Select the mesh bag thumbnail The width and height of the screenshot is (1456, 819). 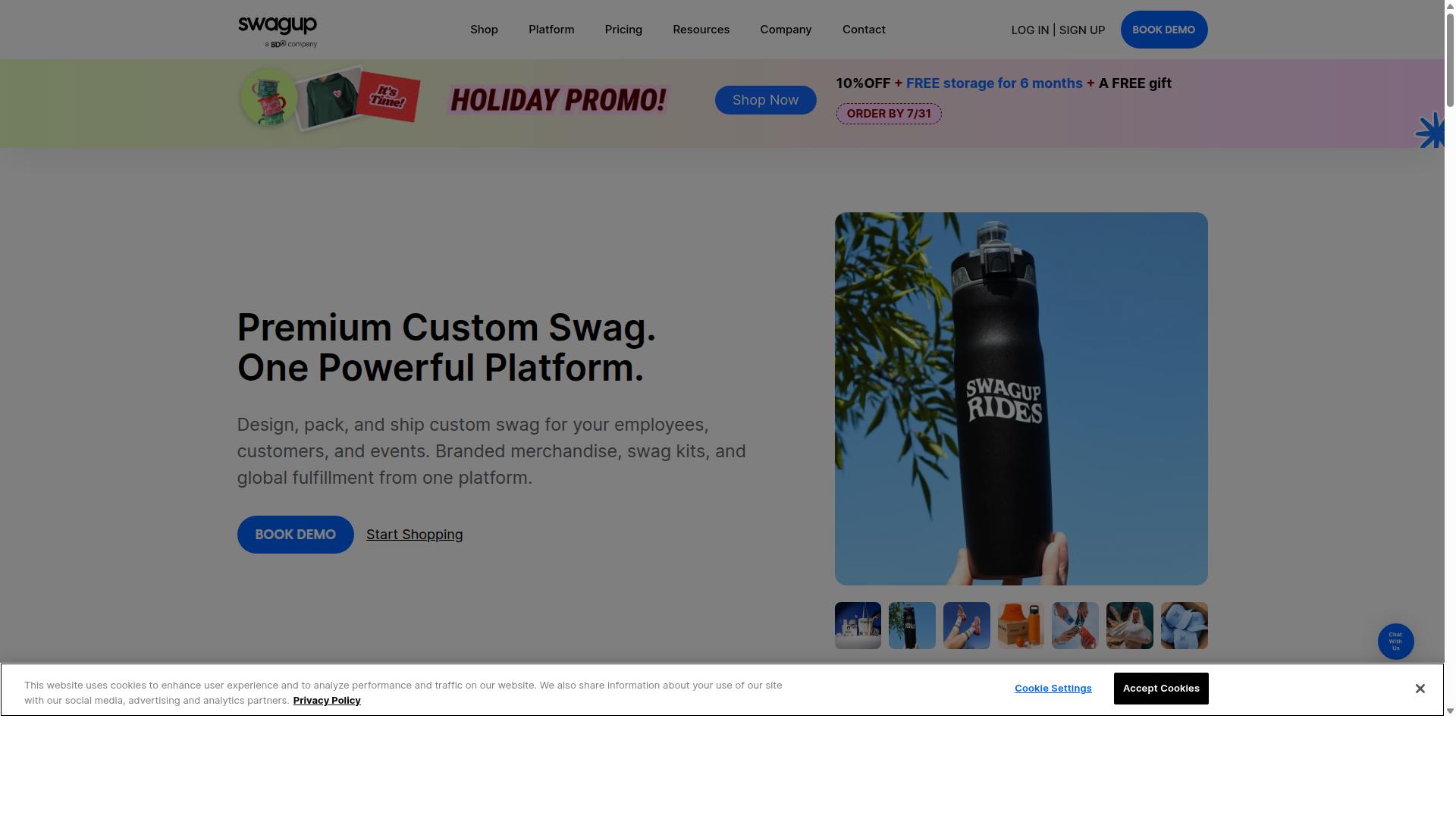pos(1130,626)
